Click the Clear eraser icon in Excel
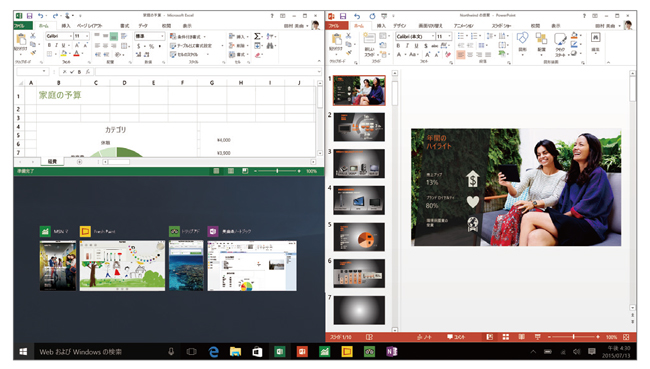This screenshot has width=650, height=369. click(257, 55)
